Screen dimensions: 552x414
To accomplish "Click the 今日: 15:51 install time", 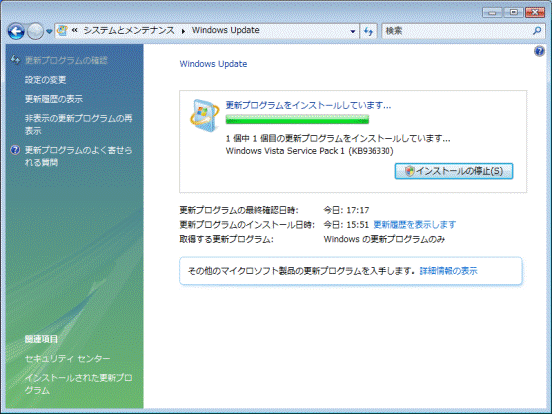I will (346, 225).
